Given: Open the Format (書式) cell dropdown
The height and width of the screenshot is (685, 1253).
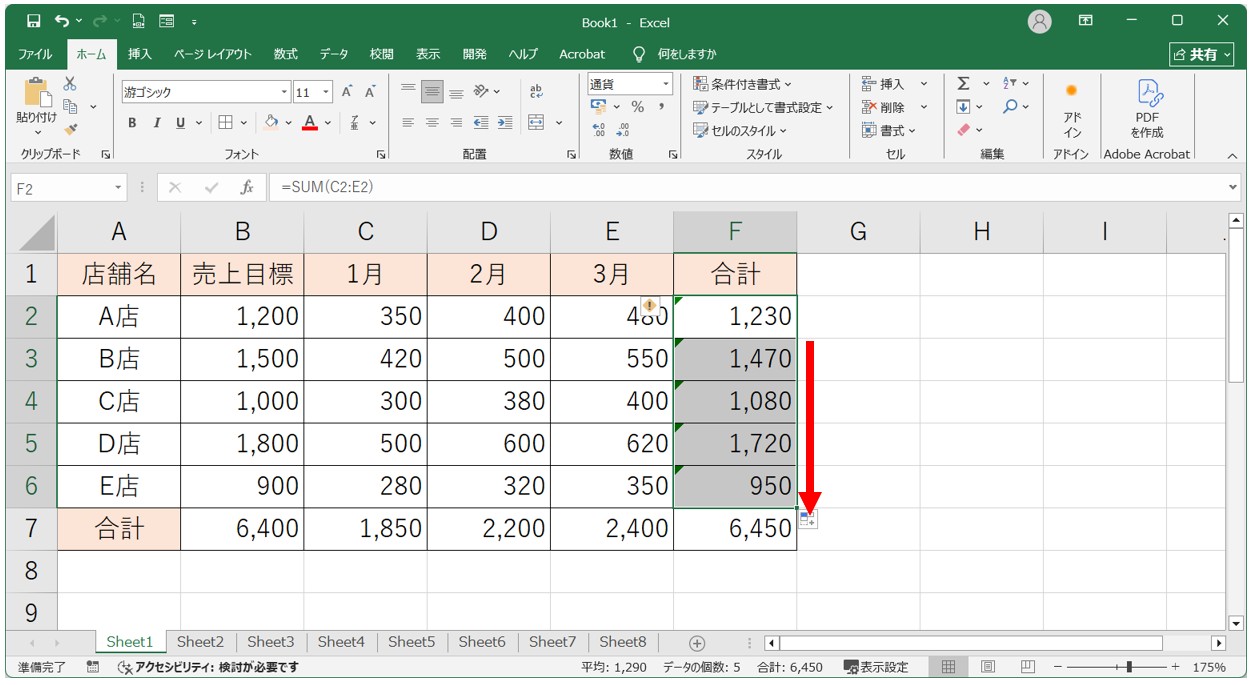Looking at the screenshot, I should (x=888, y=130).
